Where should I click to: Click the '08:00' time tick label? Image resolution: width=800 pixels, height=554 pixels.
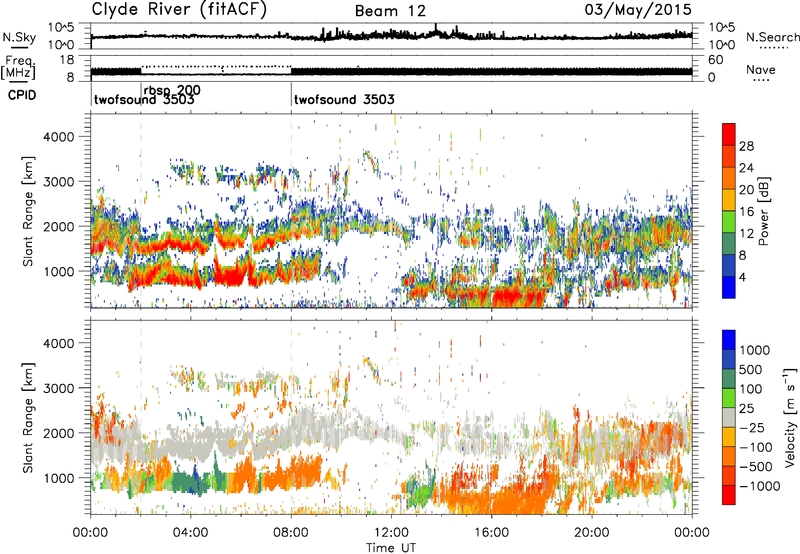click(291, 533)
